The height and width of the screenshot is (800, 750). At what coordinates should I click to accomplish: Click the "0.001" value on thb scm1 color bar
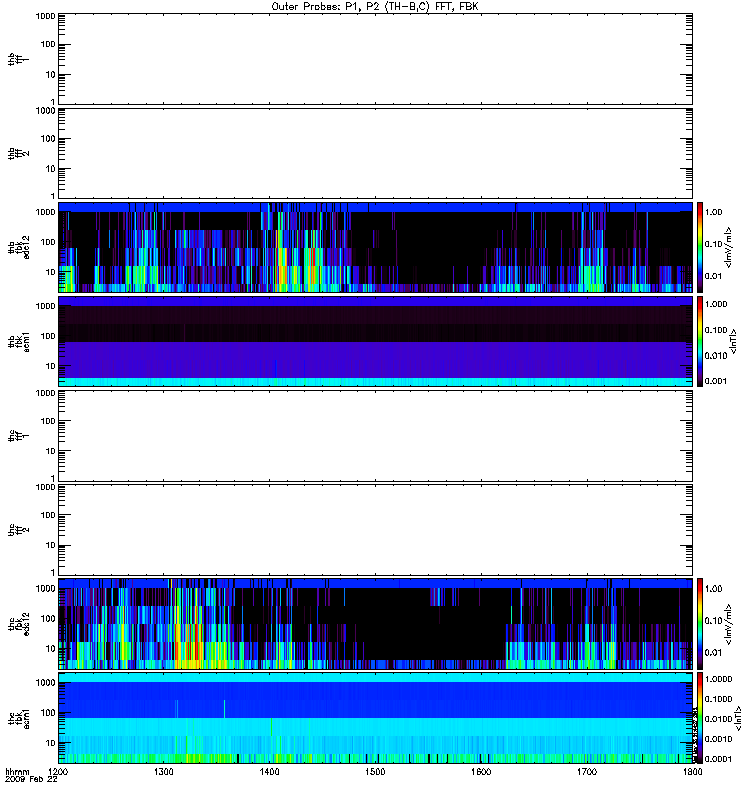pyautogui.click(x=716, y=381)
